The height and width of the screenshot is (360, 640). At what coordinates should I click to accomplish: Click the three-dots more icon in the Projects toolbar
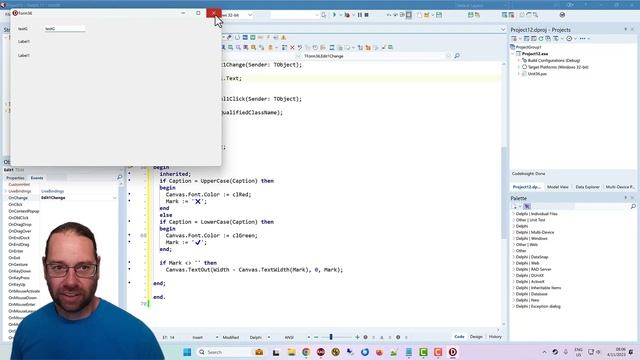[582, 39]
